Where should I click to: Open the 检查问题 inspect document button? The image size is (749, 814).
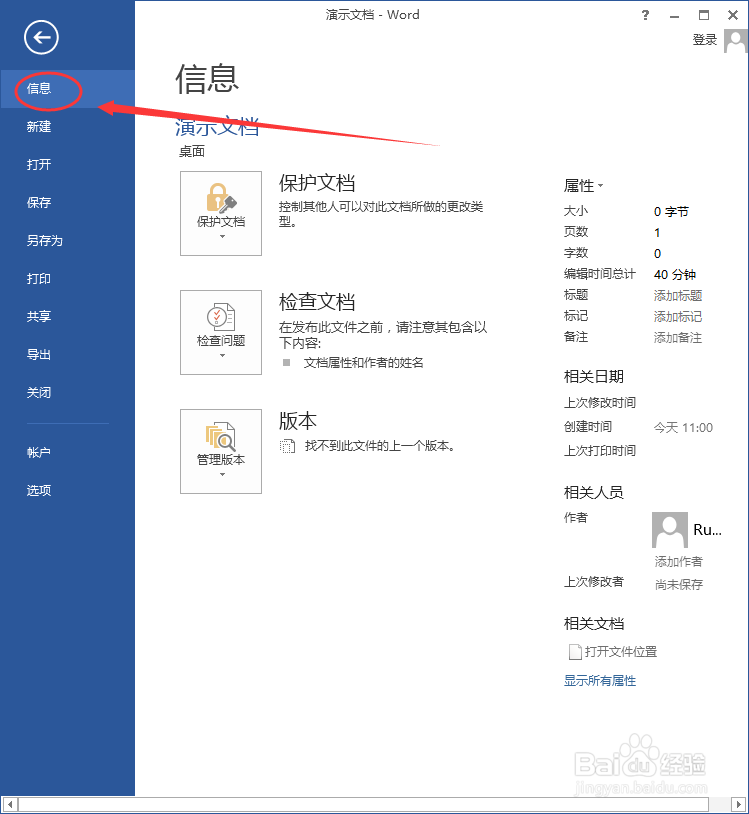[221, 332]
